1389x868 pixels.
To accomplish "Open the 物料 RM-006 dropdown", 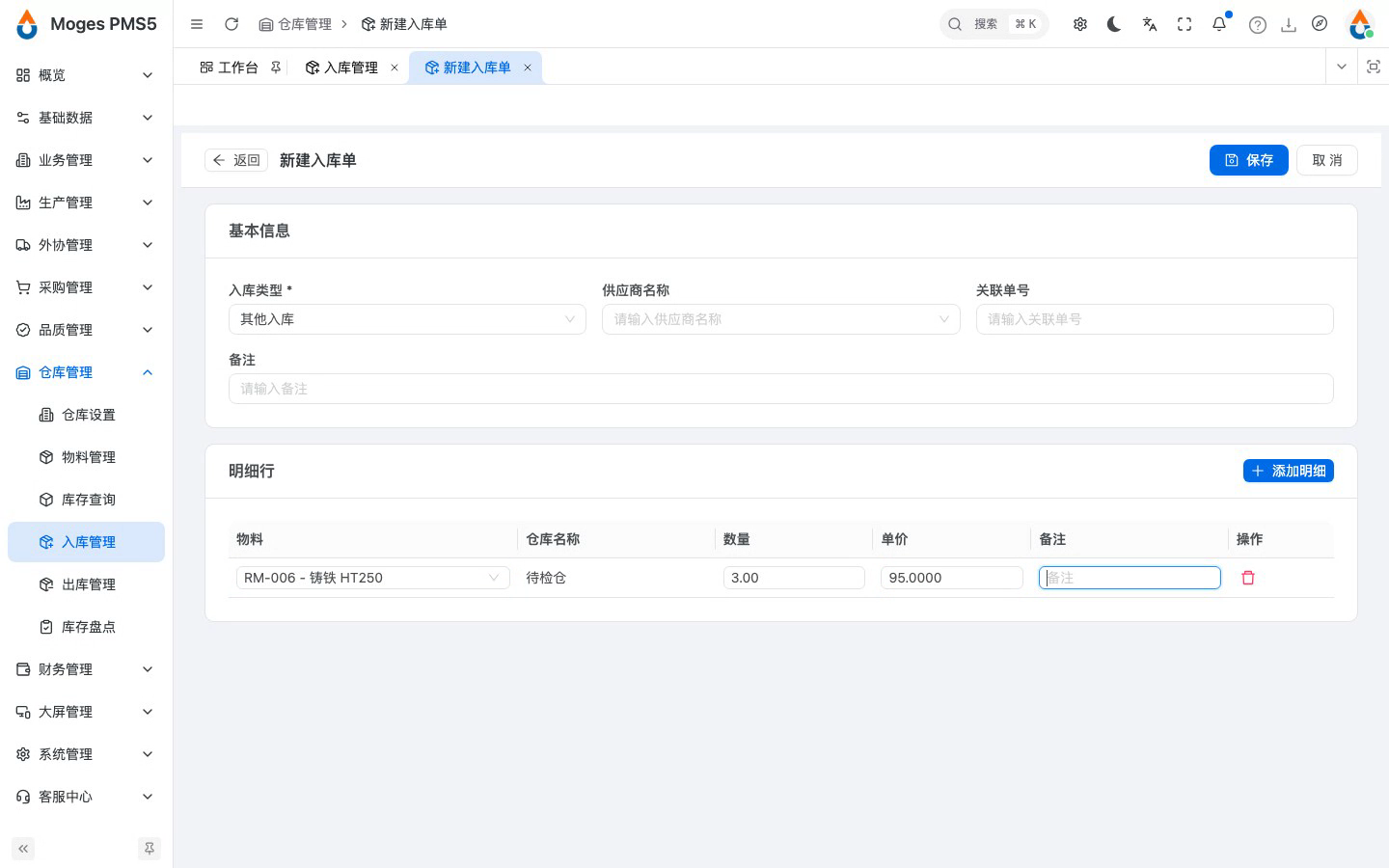I will (373, 578).
